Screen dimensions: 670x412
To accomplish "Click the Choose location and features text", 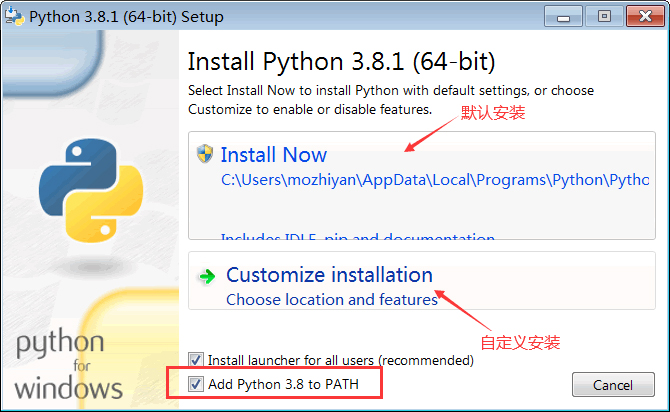I will point(331,299).
